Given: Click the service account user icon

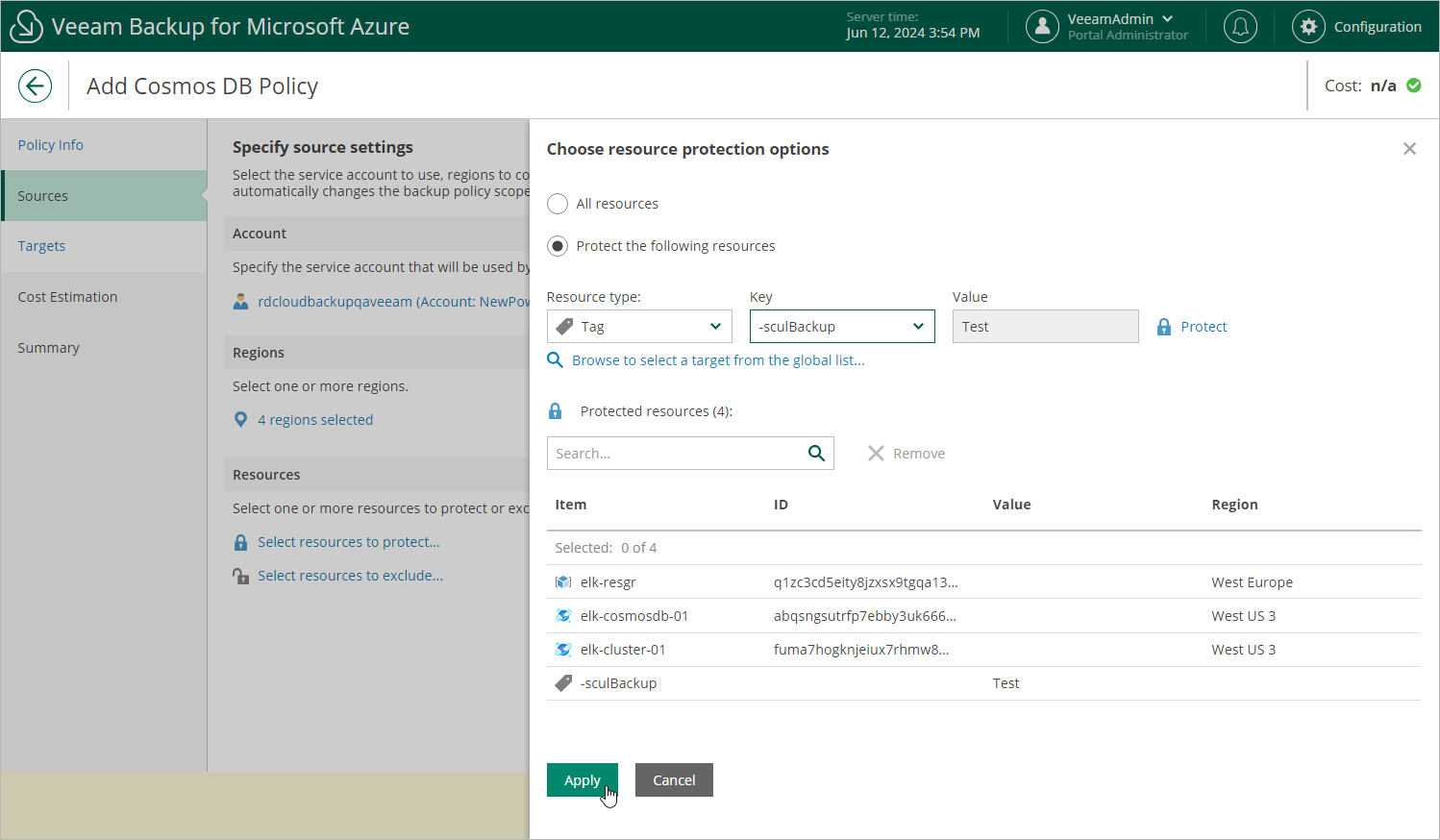Looking at the screenshot, I should click(x=240, y=302).
